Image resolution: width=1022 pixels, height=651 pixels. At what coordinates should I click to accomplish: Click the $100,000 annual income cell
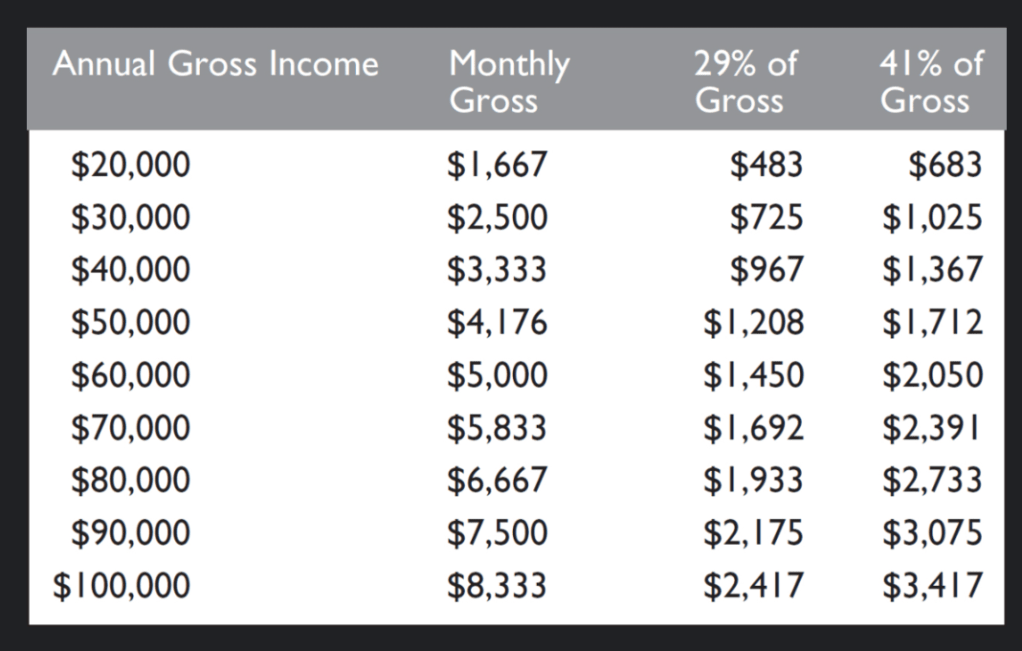pyautogui.click(x=121, y=585)
